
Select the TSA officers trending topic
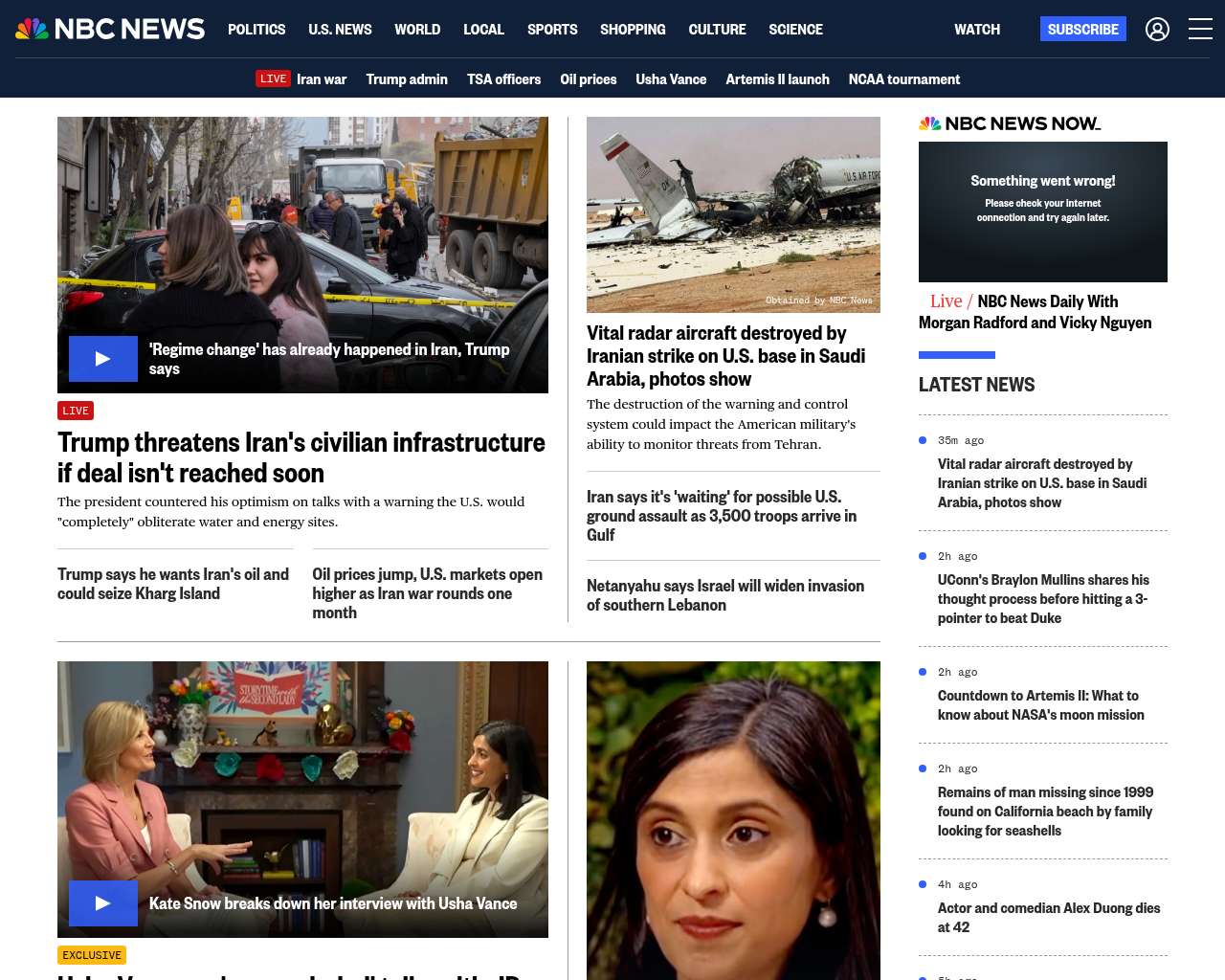click(x=503, y=79)
